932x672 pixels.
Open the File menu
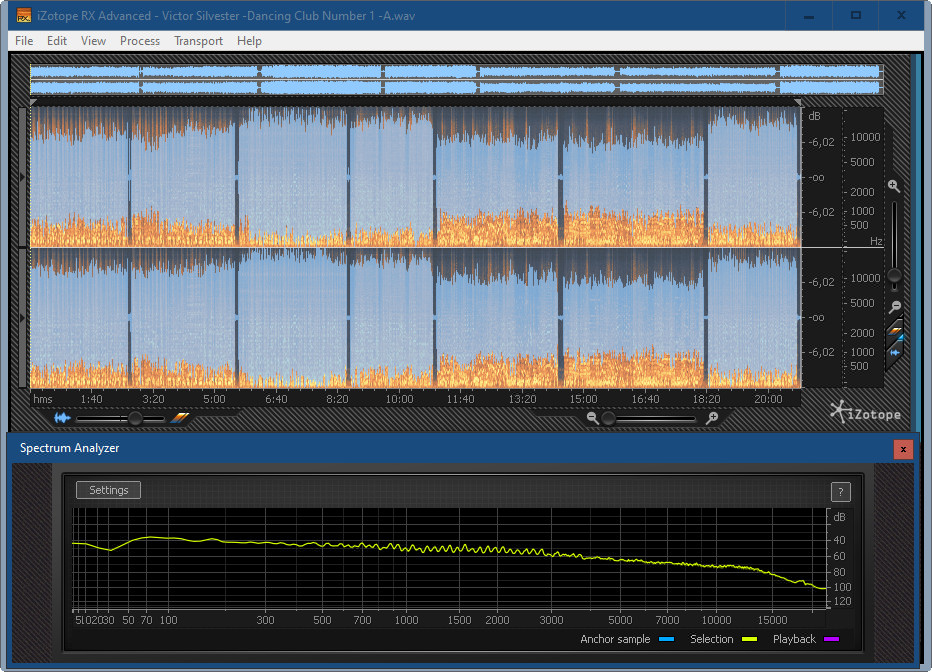tap(24, 41)
